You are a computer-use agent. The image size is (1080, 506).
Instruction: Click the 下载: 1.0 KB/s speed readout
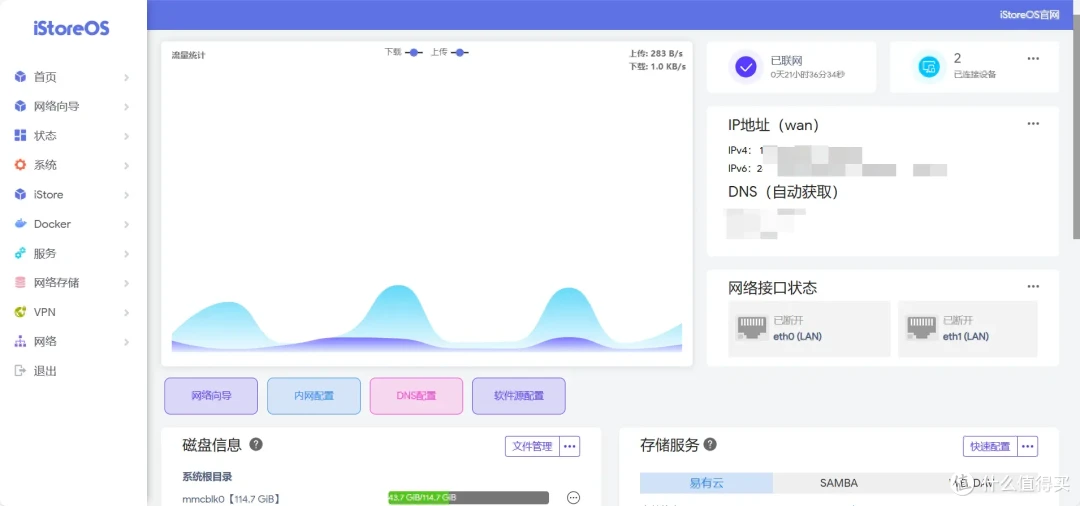[x=657, y=67]
